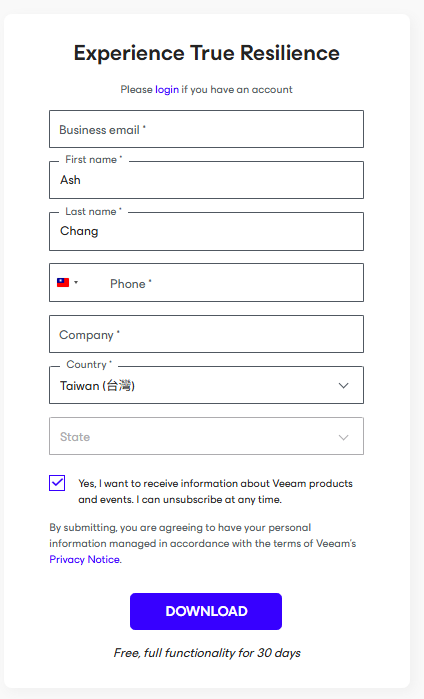
Task: Uncheck the Veeam products information checkbox
Action: (x=57, y=483)
